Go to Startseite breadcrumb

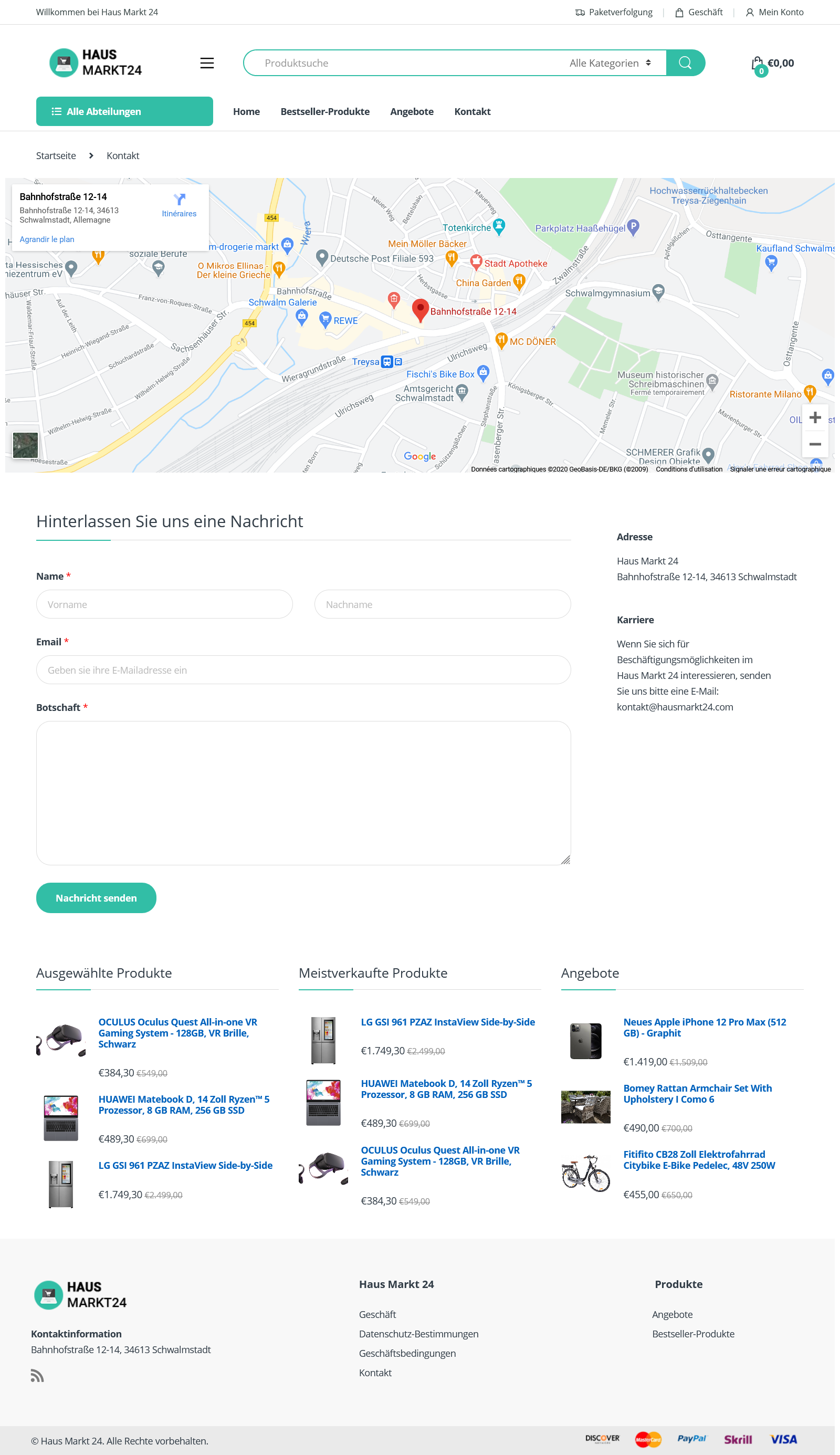(56, 156)
